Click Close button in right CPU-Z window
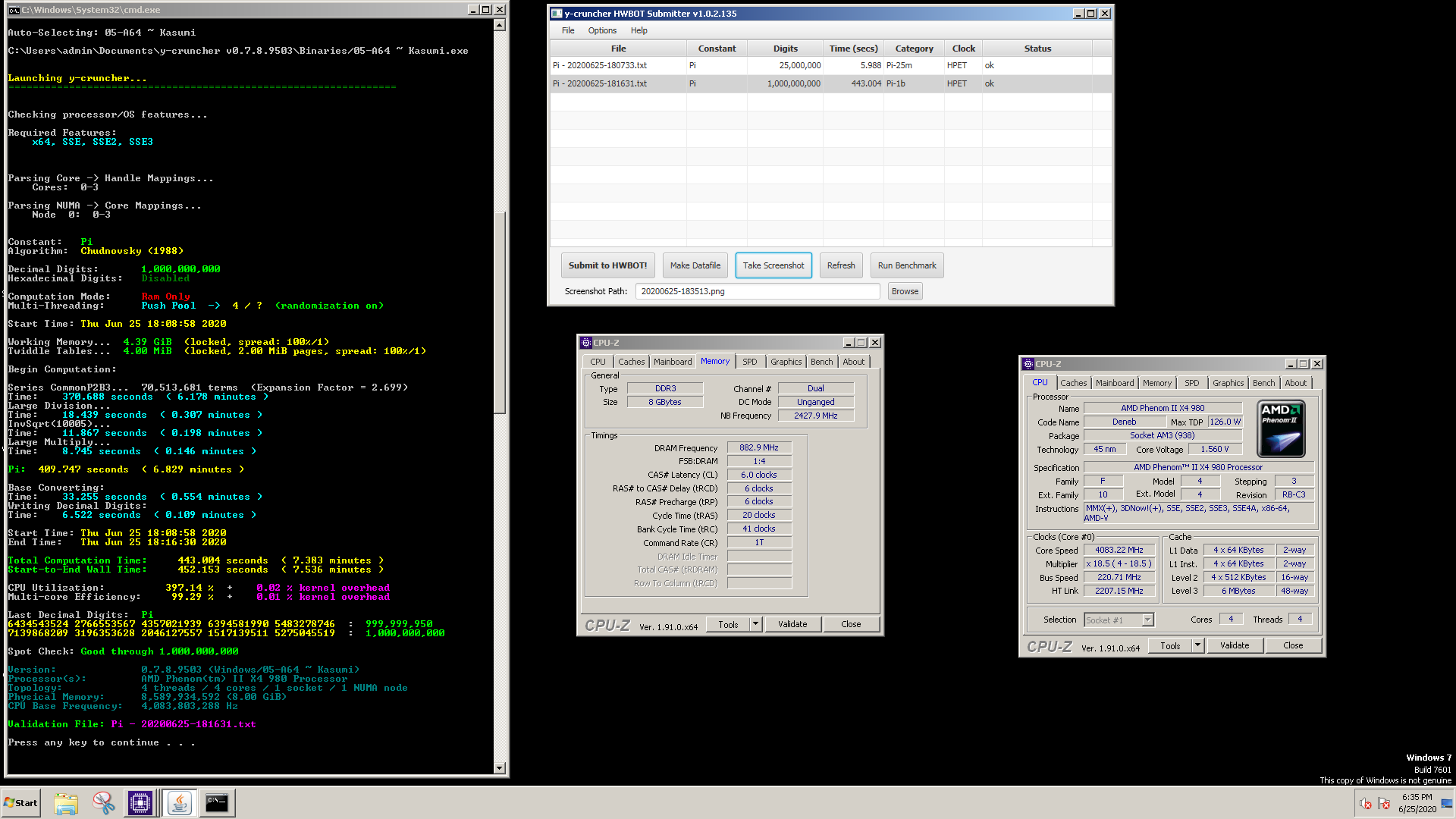The height and width of the screenshot is (819, 1456). pos(1293,645)
